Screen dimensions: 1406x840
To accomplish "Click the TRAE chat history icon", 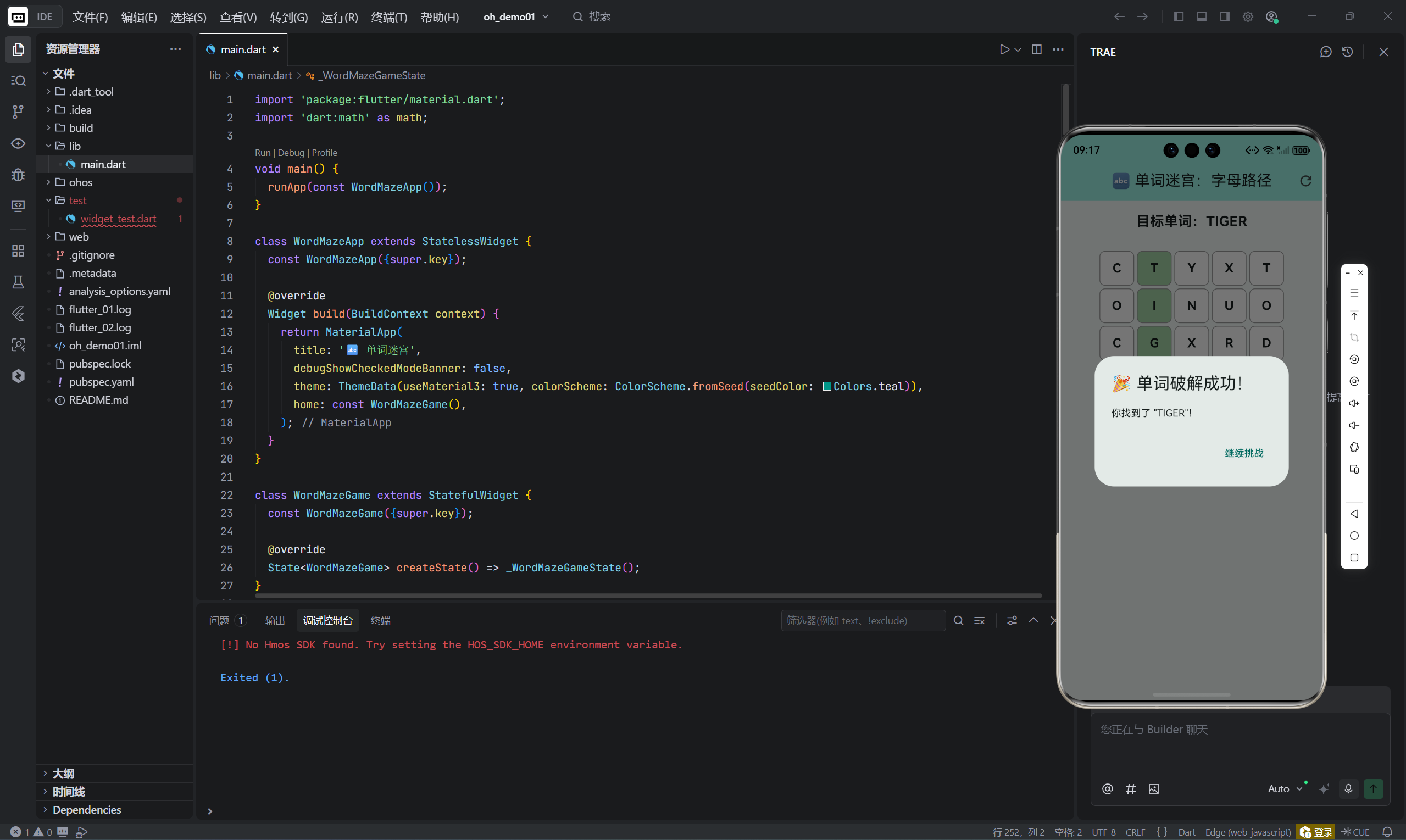I will (1347, 52).
